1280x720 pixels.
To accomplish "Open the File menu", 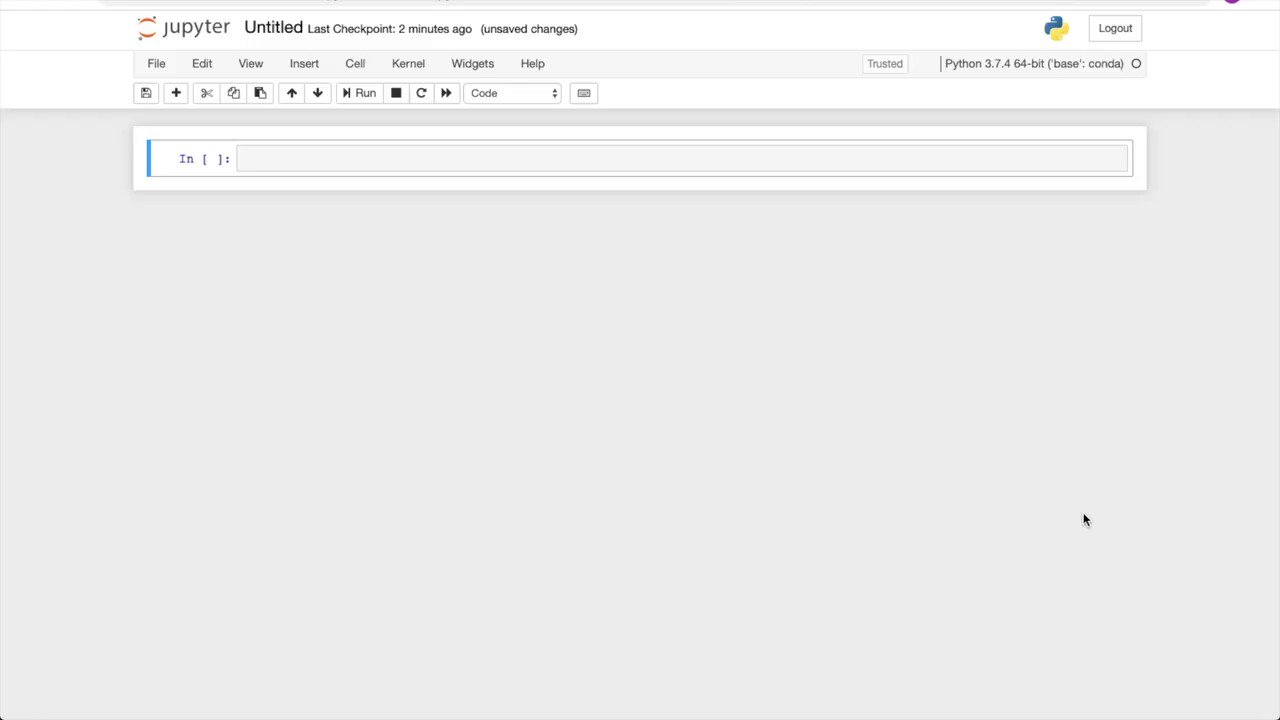I will (x=156, y=63).
